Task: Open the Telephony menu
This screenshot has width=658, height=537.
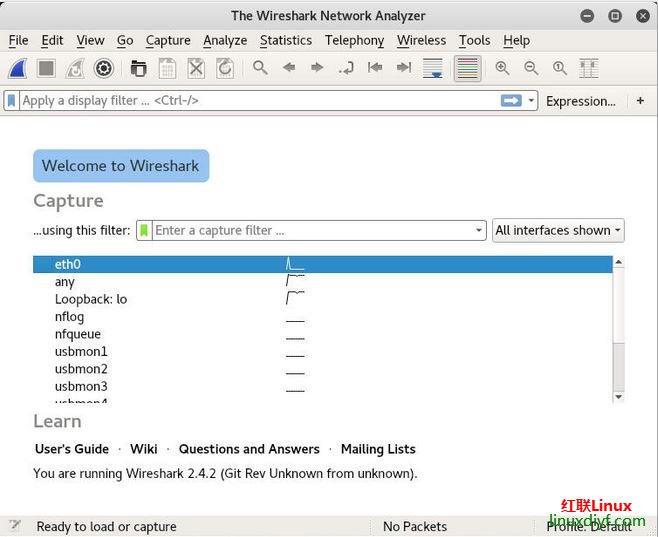Action: pos(354,40)
